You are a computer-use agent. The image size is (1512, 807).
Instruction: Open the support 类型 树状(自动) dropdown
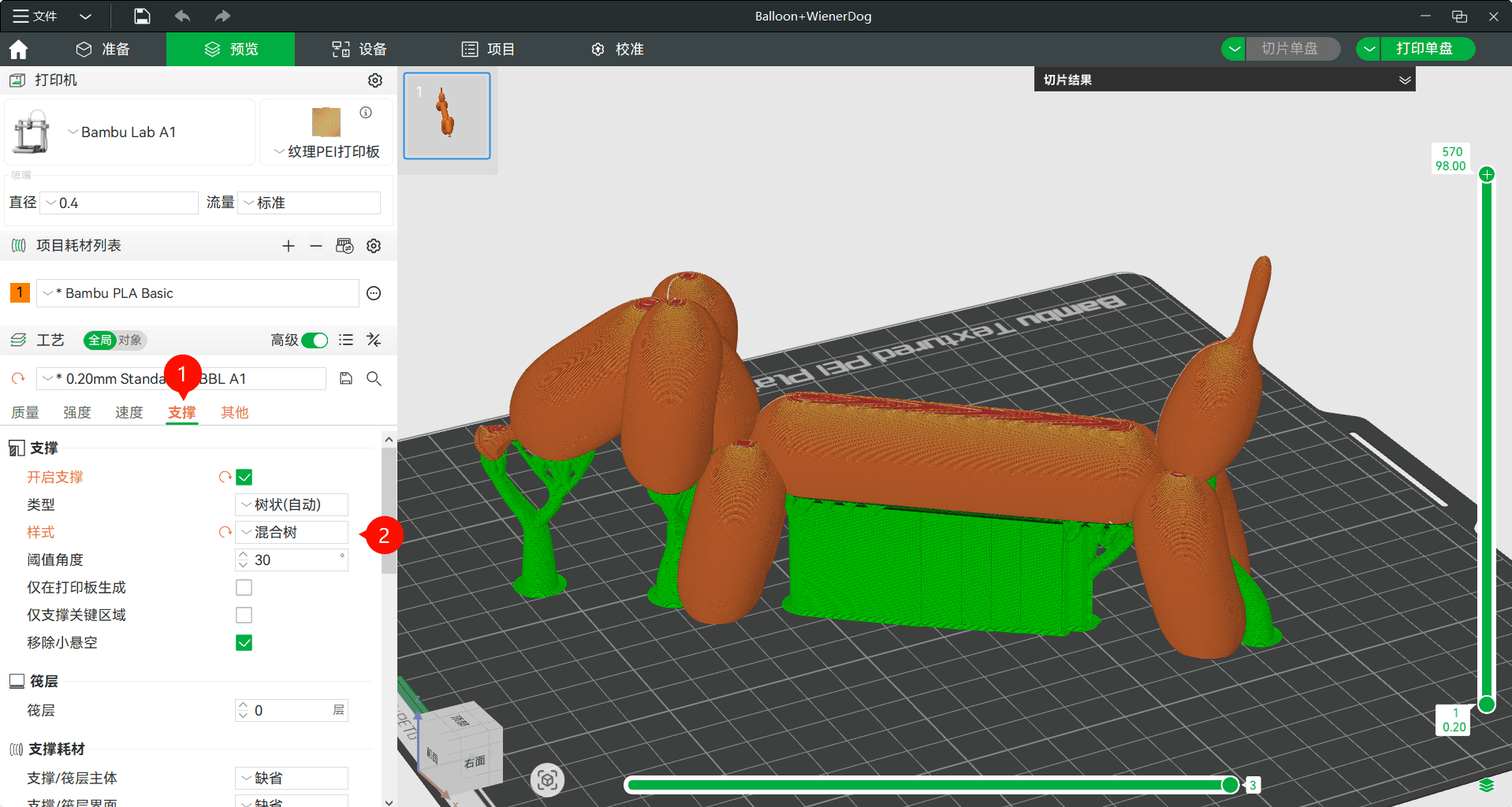coord(292,504)
